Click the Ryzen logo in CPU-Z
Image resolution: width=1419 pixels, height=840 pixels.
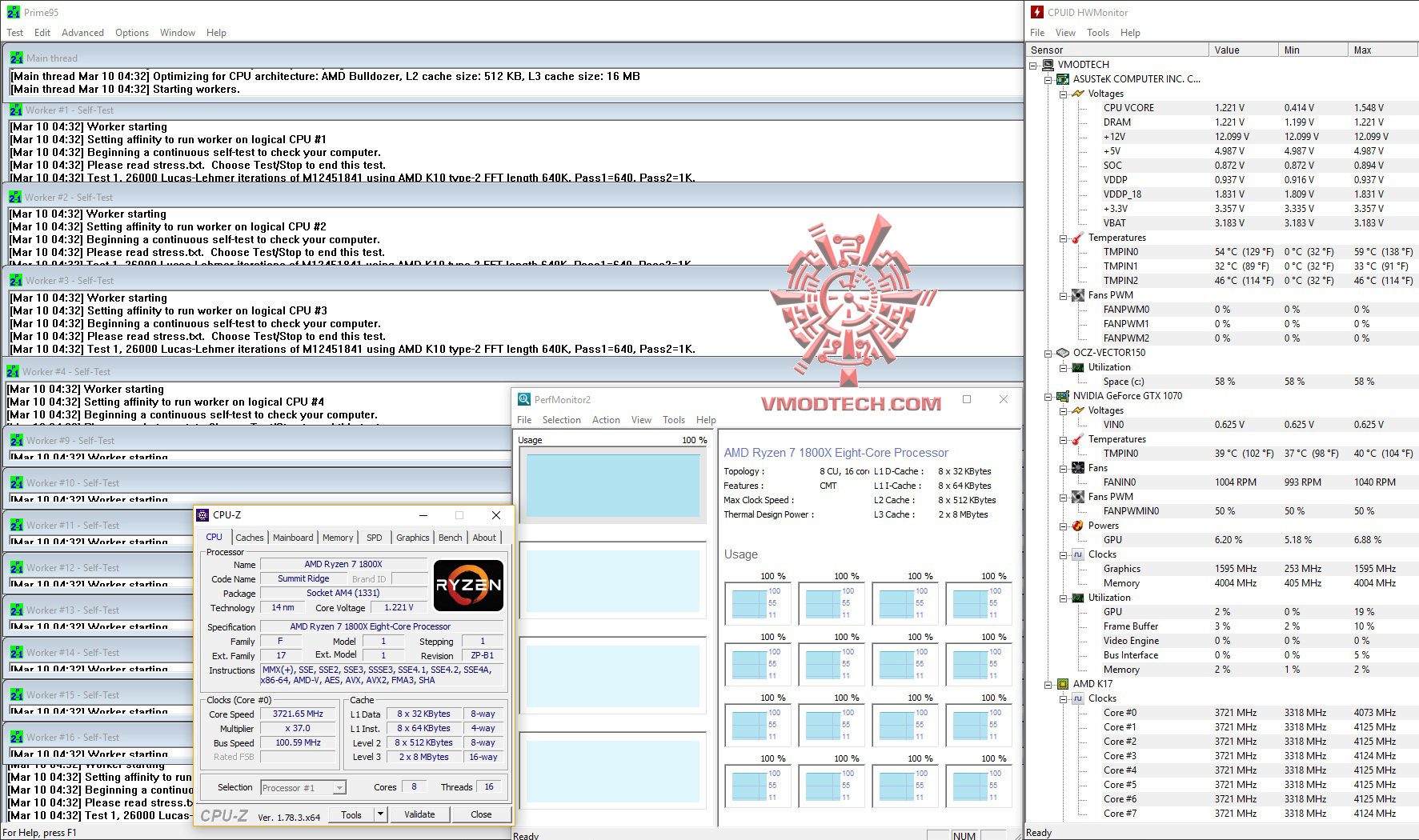click(x=468, y=585)
